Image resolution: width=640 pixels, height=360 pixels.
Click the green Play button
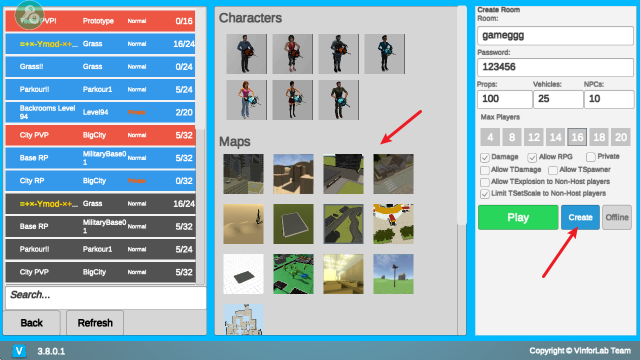pyautogui.click(x=518, y=218)
